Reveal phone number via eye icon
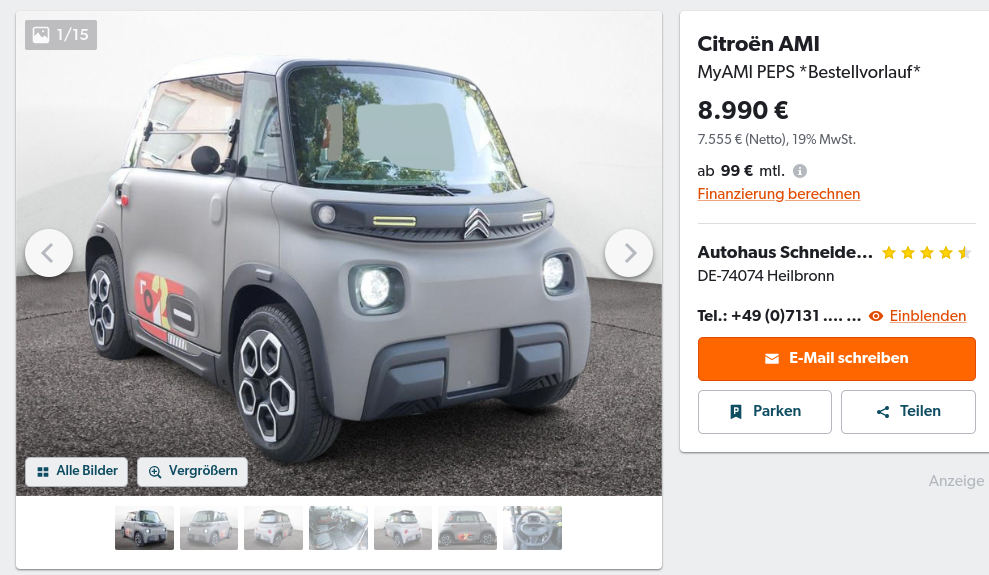The width and height of the screenshot is (989, 575). tap(875, 316)
